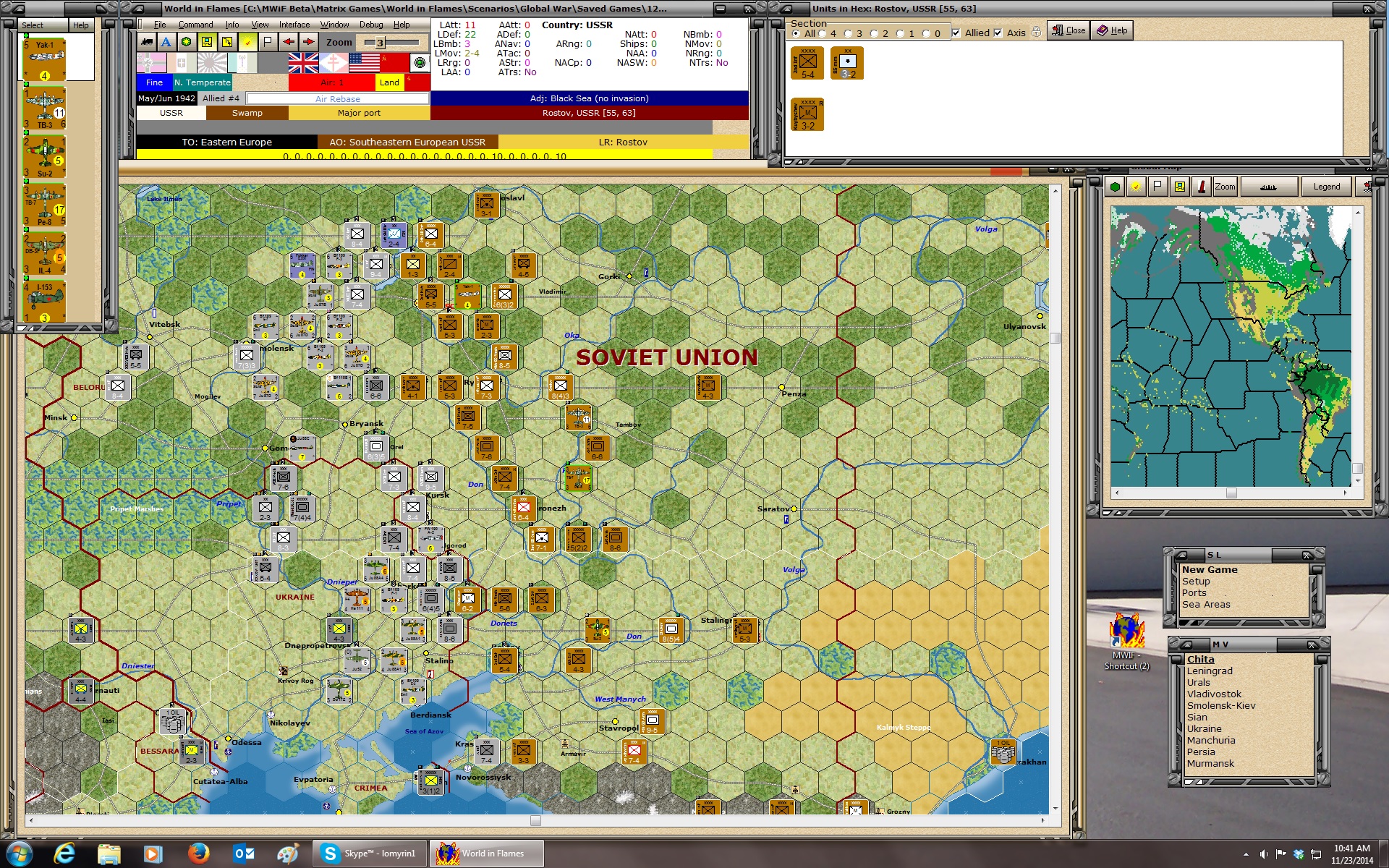Viewport: 1389px width, 868px height.
Task: Jump to Vladivostok in the M V list
Action: [x=1214, y=694]
